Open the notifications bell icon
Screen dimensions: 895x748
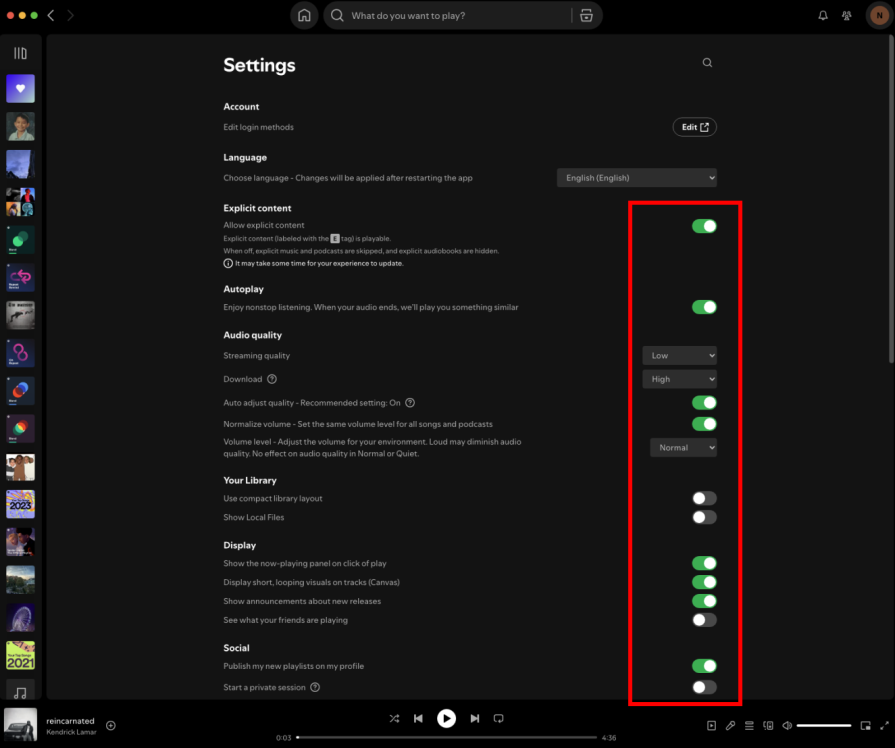point(823,16)
